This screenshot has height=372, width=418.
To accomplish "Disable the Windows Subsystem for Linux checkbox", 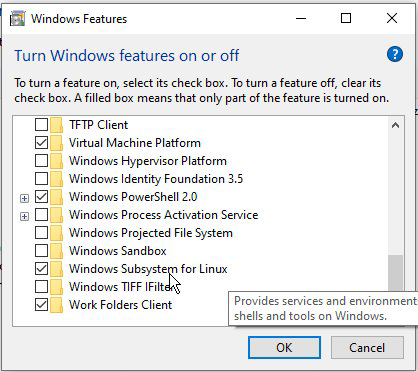I will point(41,269).
